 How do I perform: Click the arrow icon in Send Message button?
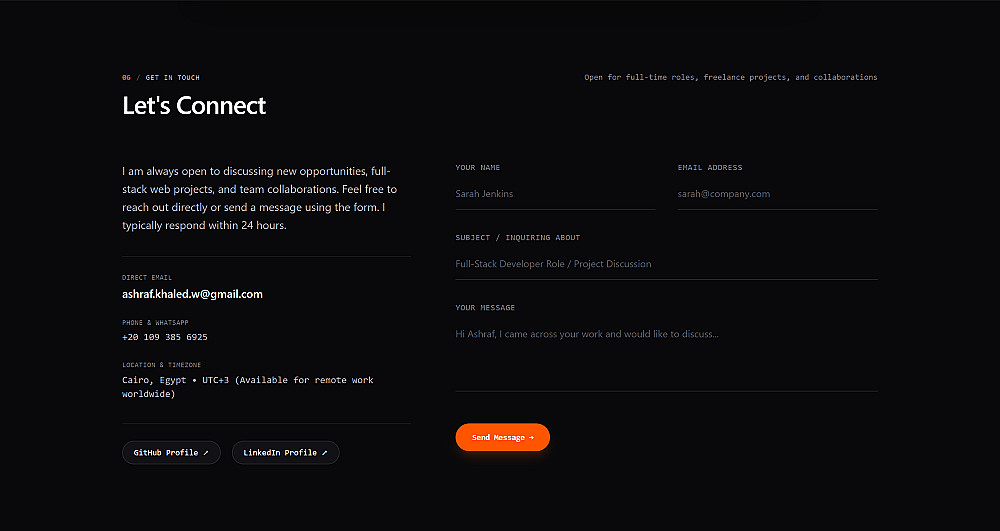tap(531, 437)
